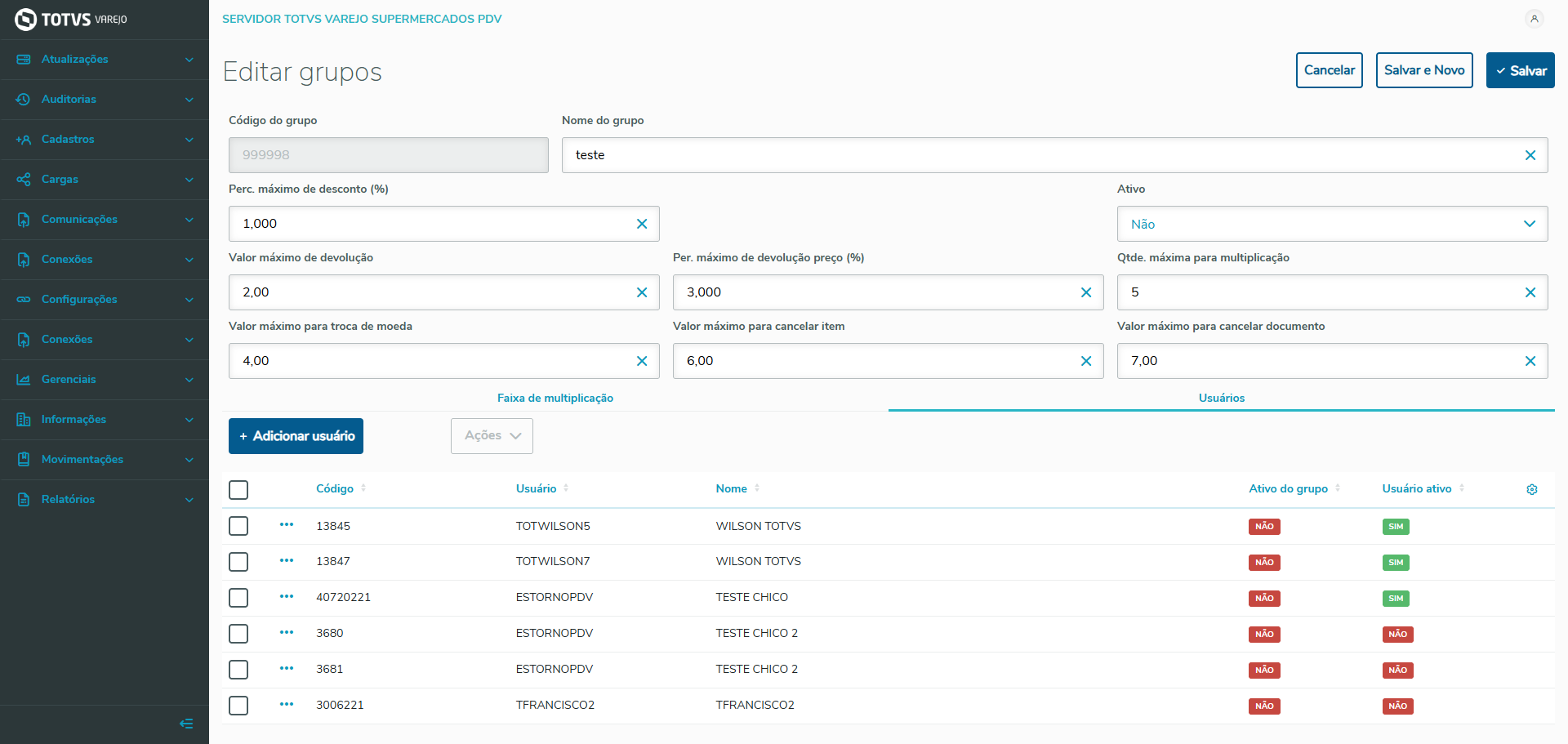1568x744 pixels.
Task: Open row actions for TFRANCISCO2
Action: pyautogui.click(x=287, y=705)
